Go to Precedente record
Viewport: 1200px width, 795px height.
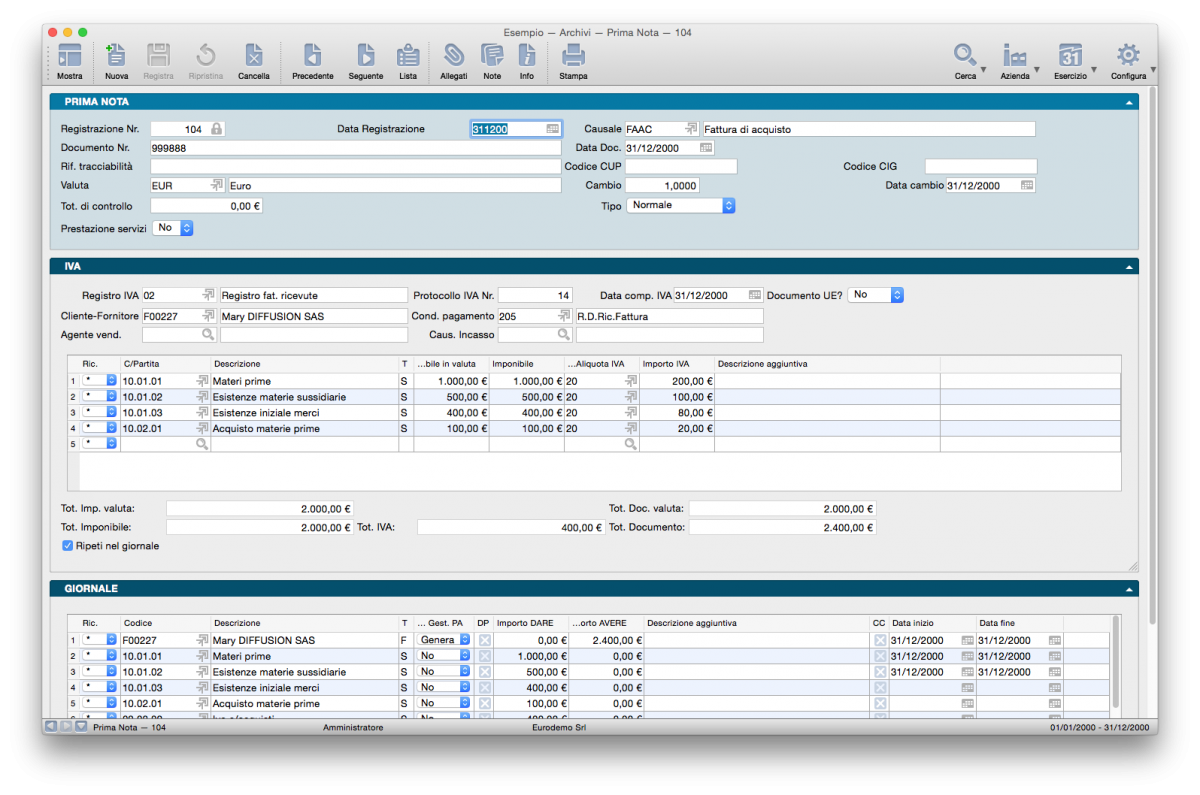tap(313, 57)
